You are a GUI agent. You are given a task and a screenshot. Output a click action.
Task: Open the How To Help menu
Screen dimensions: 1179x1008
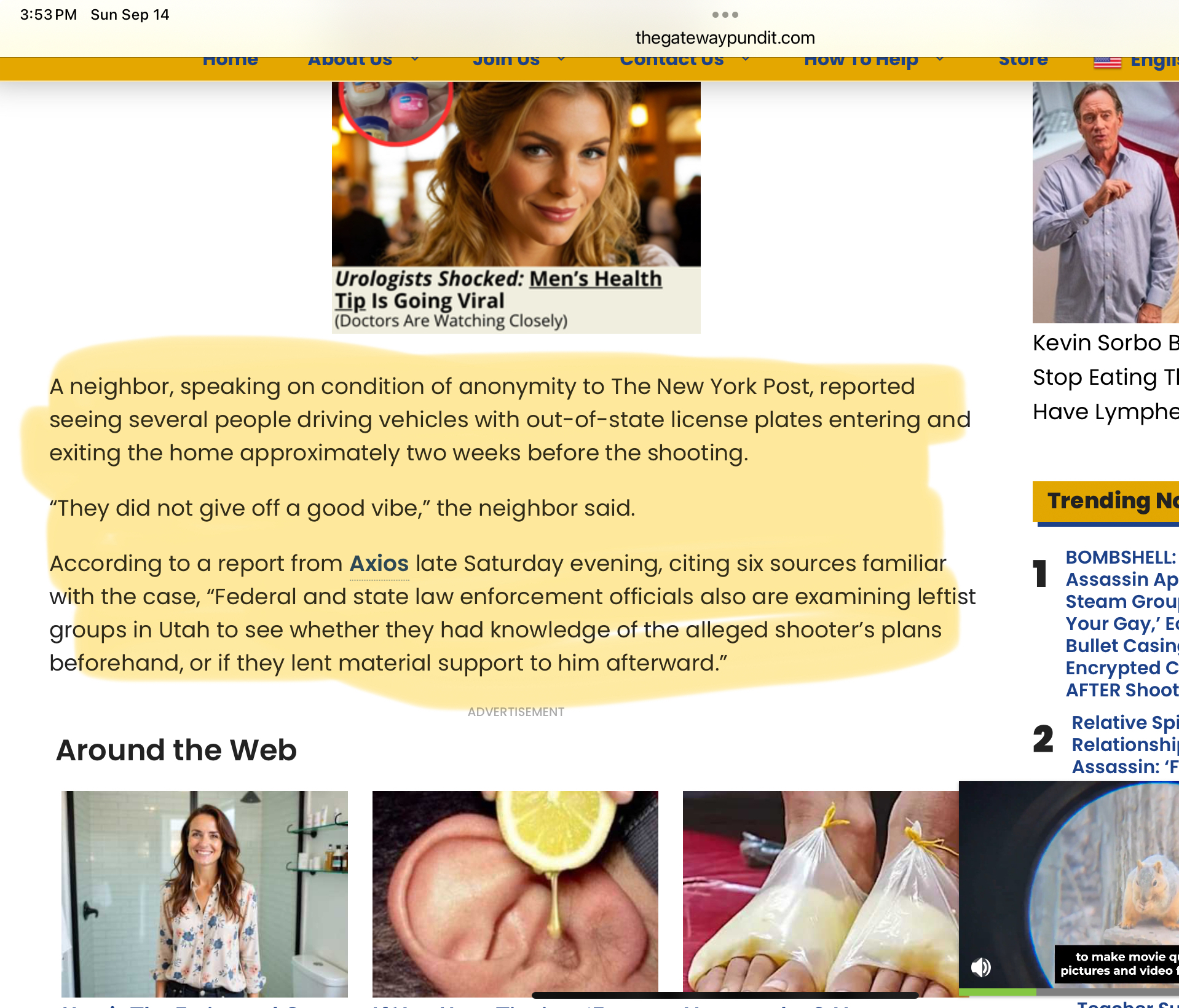click(x=861, y=60)
